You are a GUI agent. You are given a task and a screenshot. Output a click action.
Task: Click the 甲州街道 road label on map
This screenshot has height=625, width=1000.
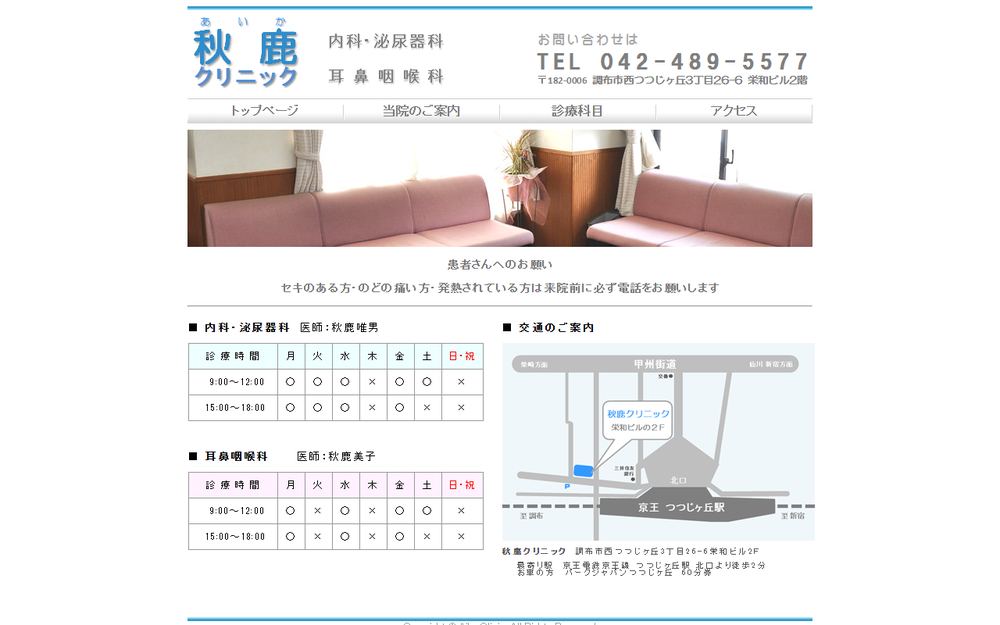coord(654,364)
